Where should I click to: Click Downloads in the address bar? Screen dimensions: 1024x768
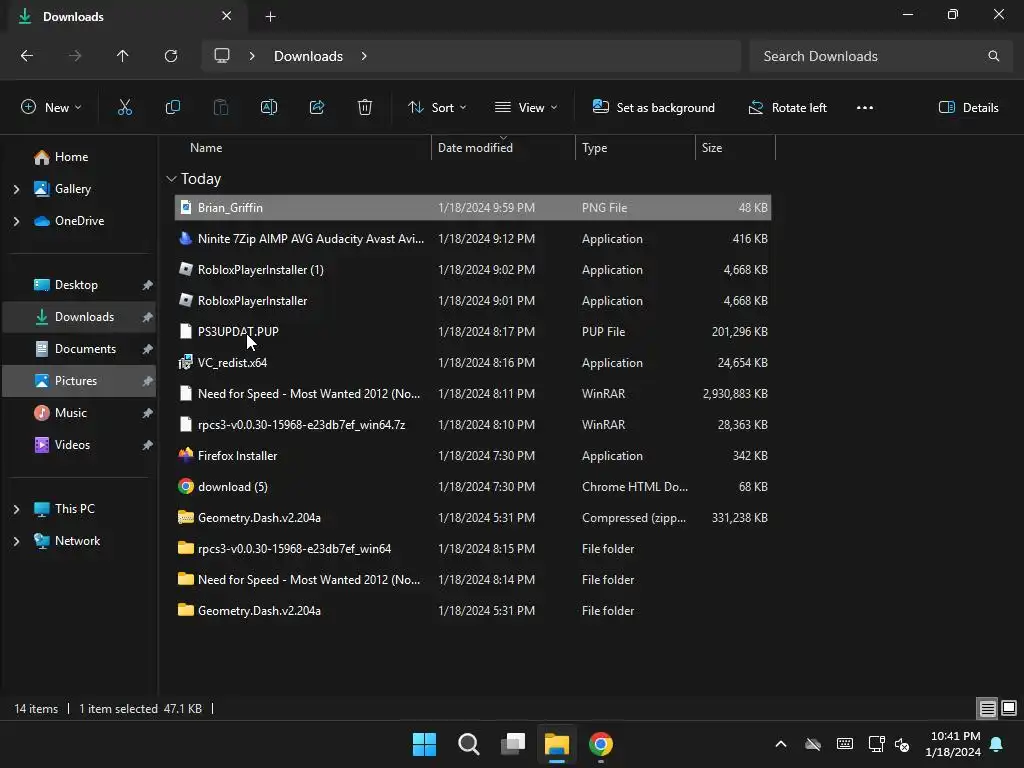308,56
